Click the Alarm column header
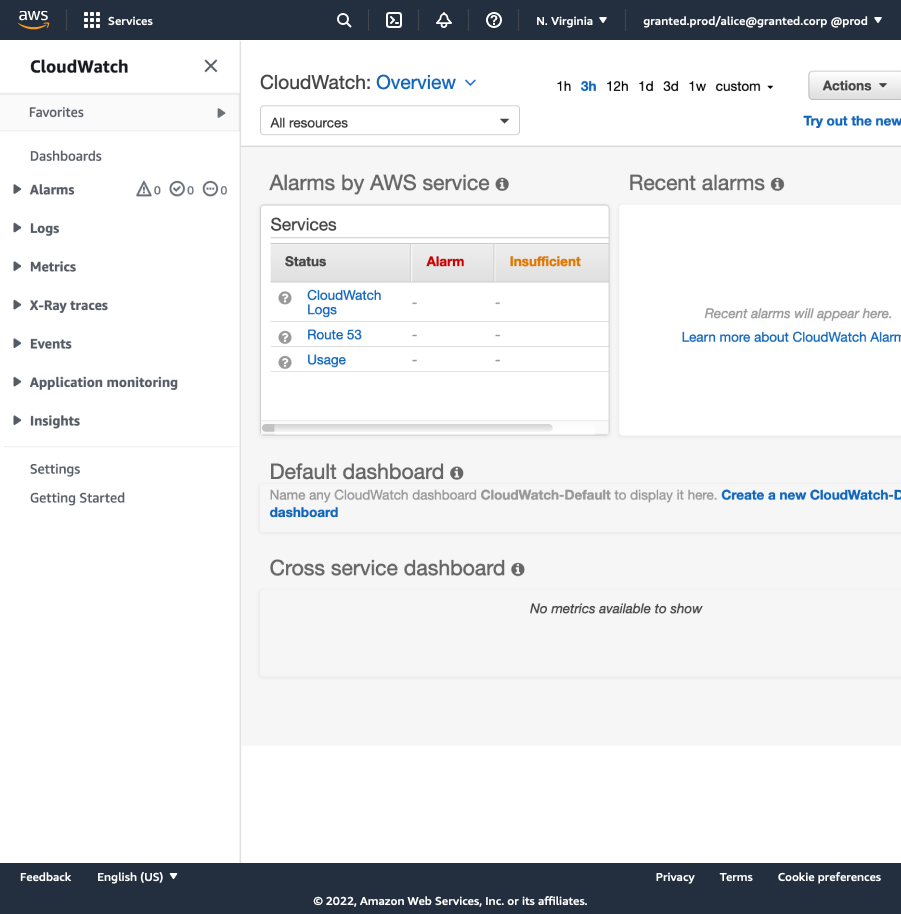 [452, 262]
